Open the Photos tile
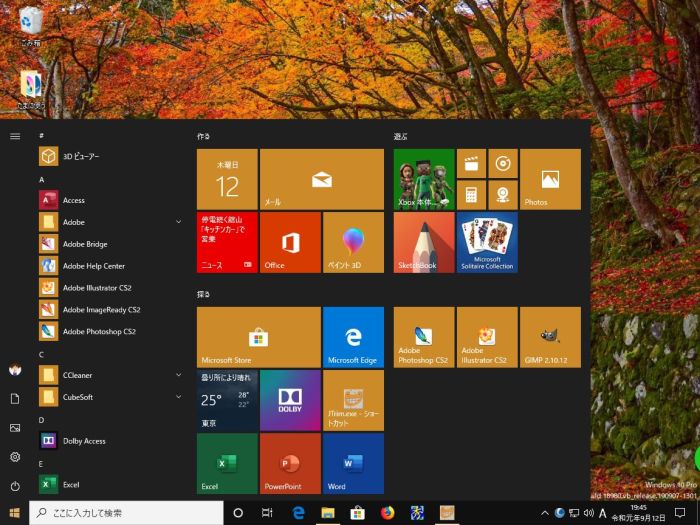The height and width of the screenshot is (525, 700). point(549,179)
